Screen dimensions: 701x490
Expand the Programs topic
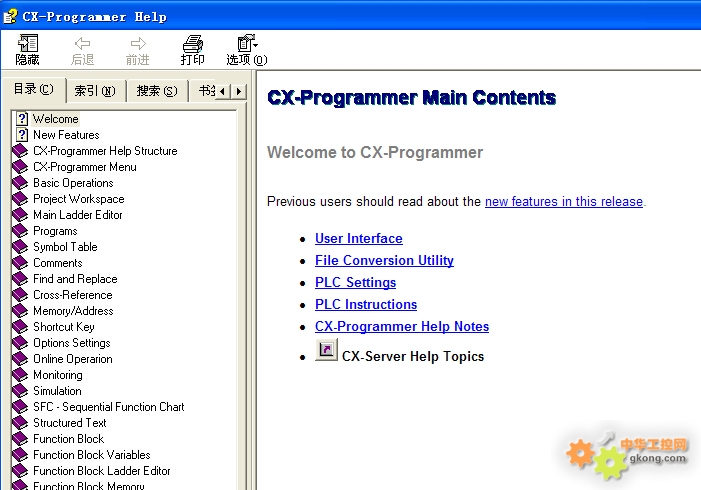[x=55, y=231]
